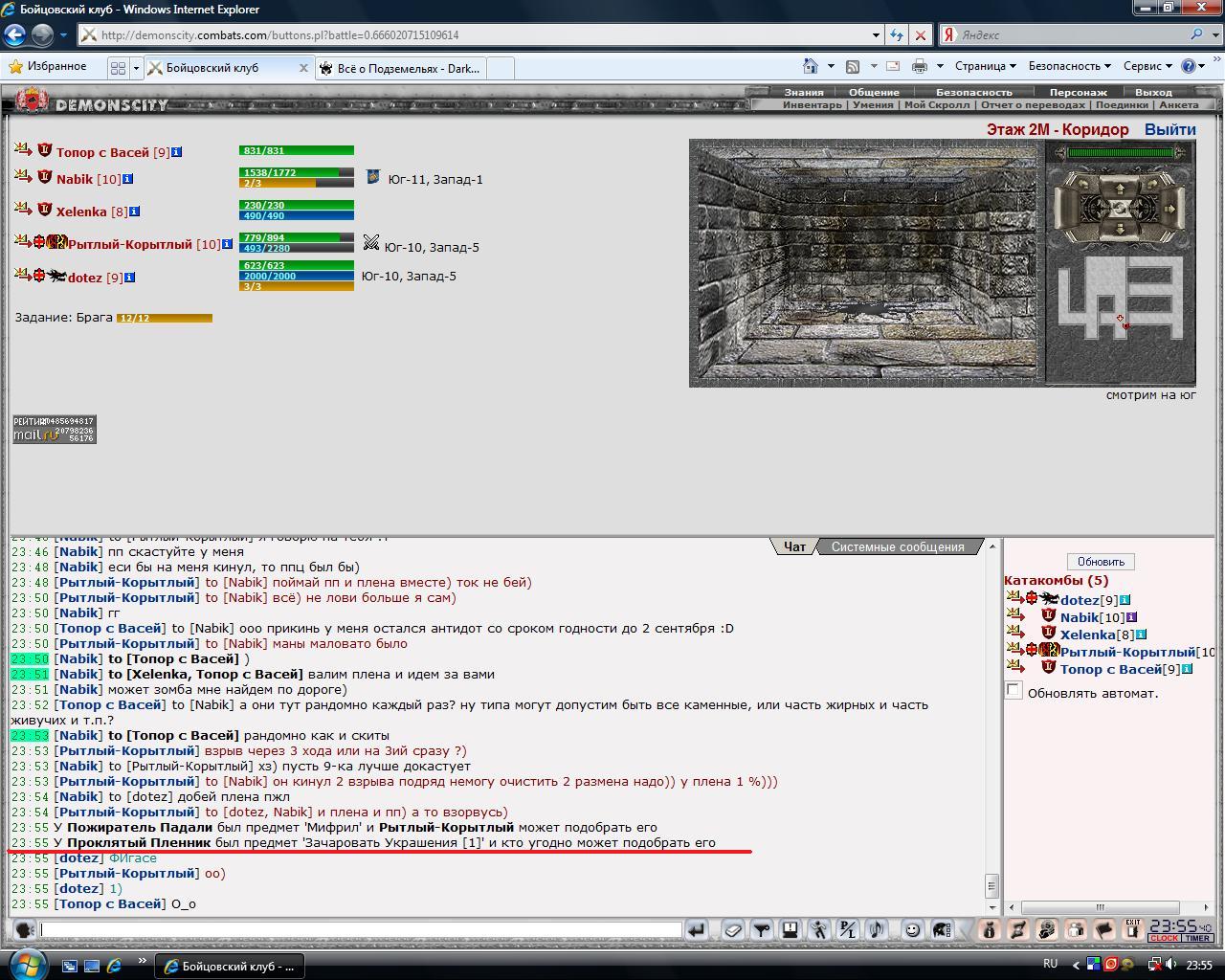Viewport: 1225px width, 980px height.
Task: Move forward with dungeon up arrow
Action: coord(1120,189)
